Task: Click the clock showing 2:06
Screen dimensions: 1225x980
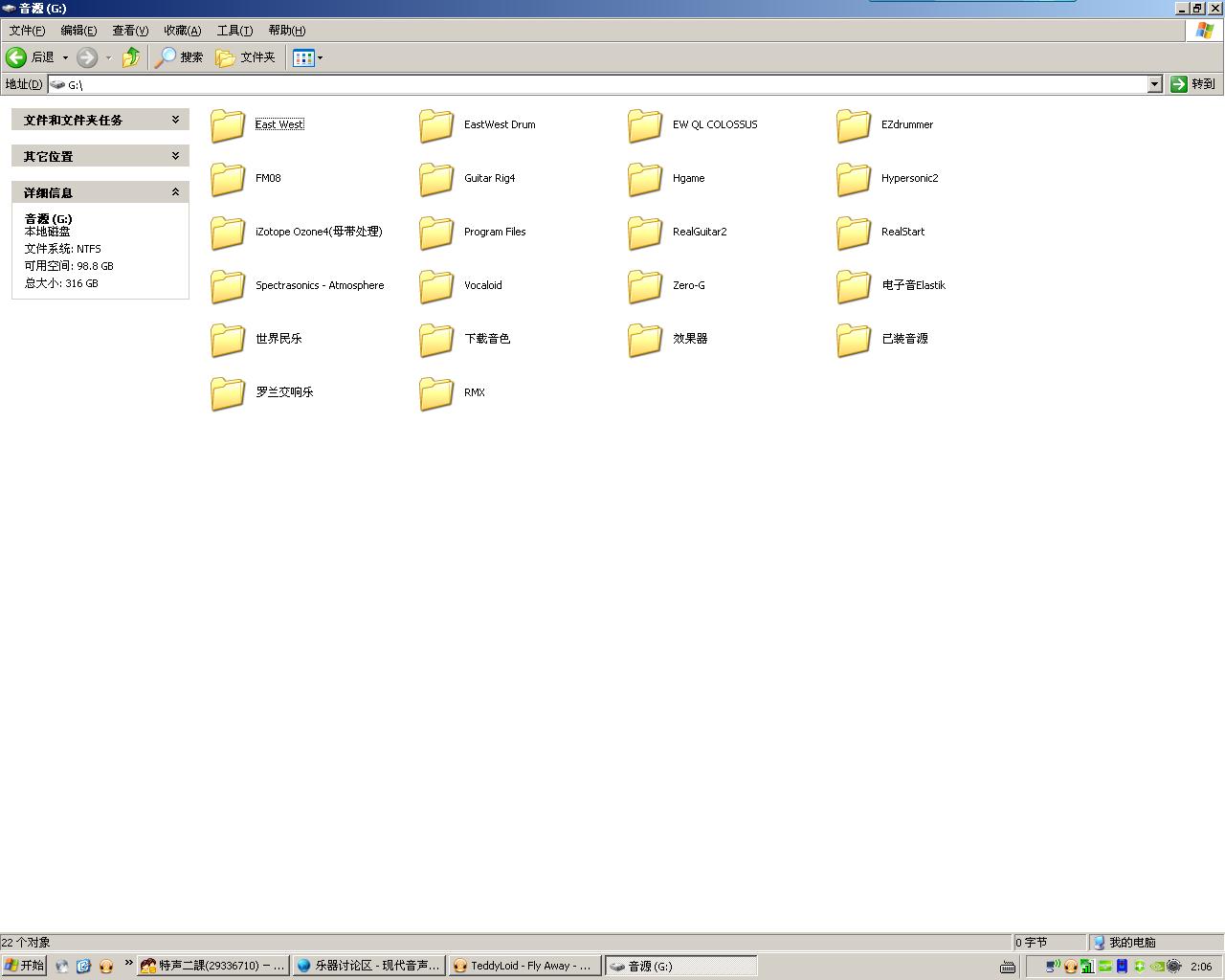Action: pos(1201,967)
